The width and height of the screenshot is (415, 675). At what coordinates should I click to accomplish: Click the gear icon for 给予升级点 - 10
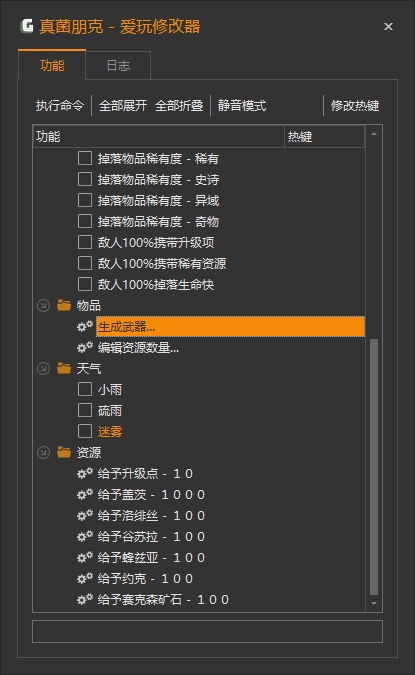pyautogui.click(x=85, y=473)
